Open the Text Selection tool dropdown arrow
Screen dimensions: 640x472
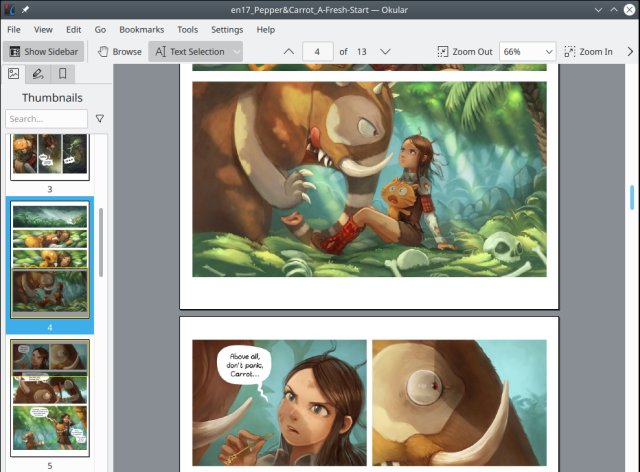pyautogui.click(x=237, y=52)
